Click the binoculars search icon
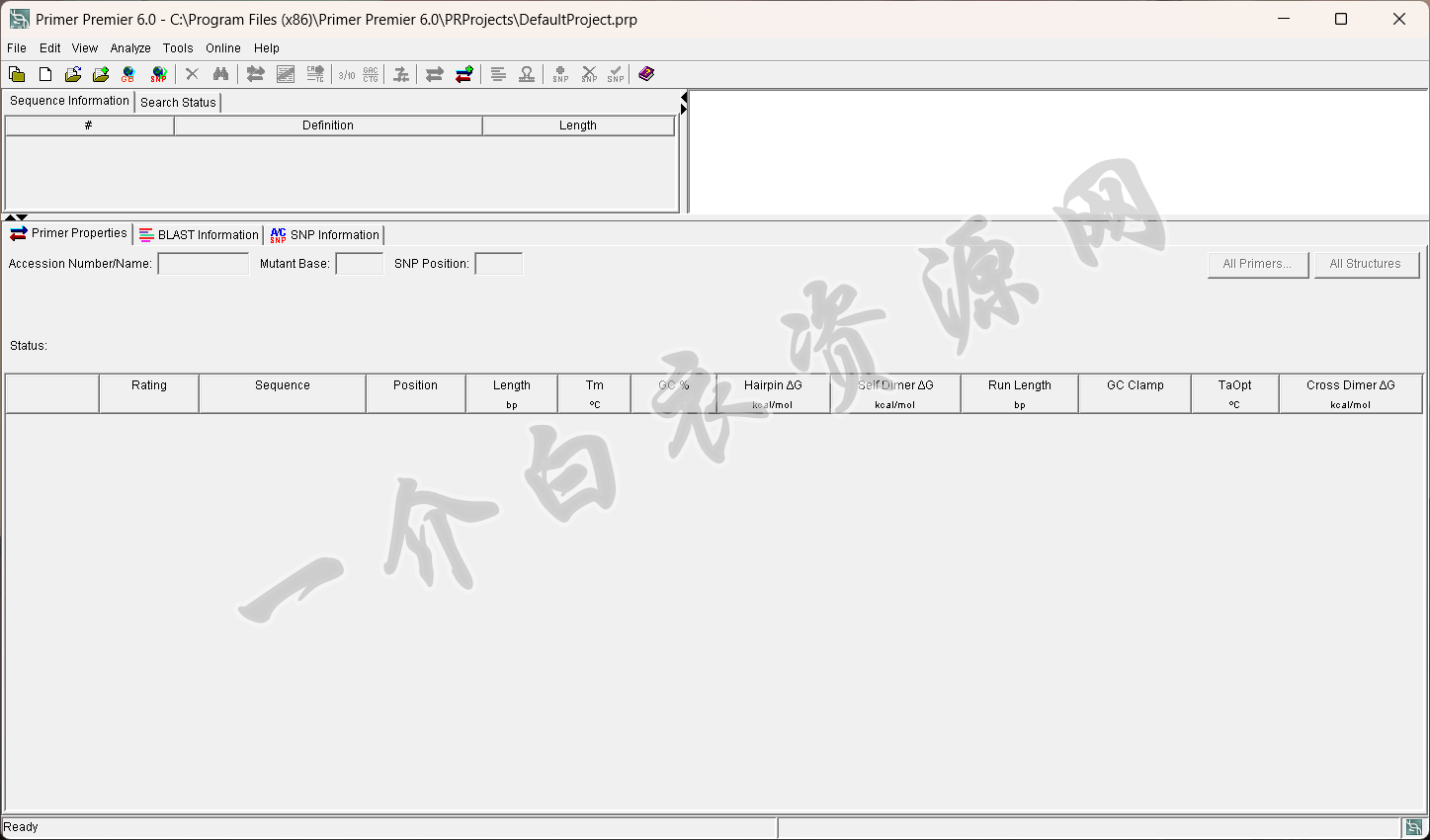This screenshot has width=1430, height=840. point(220,74)
